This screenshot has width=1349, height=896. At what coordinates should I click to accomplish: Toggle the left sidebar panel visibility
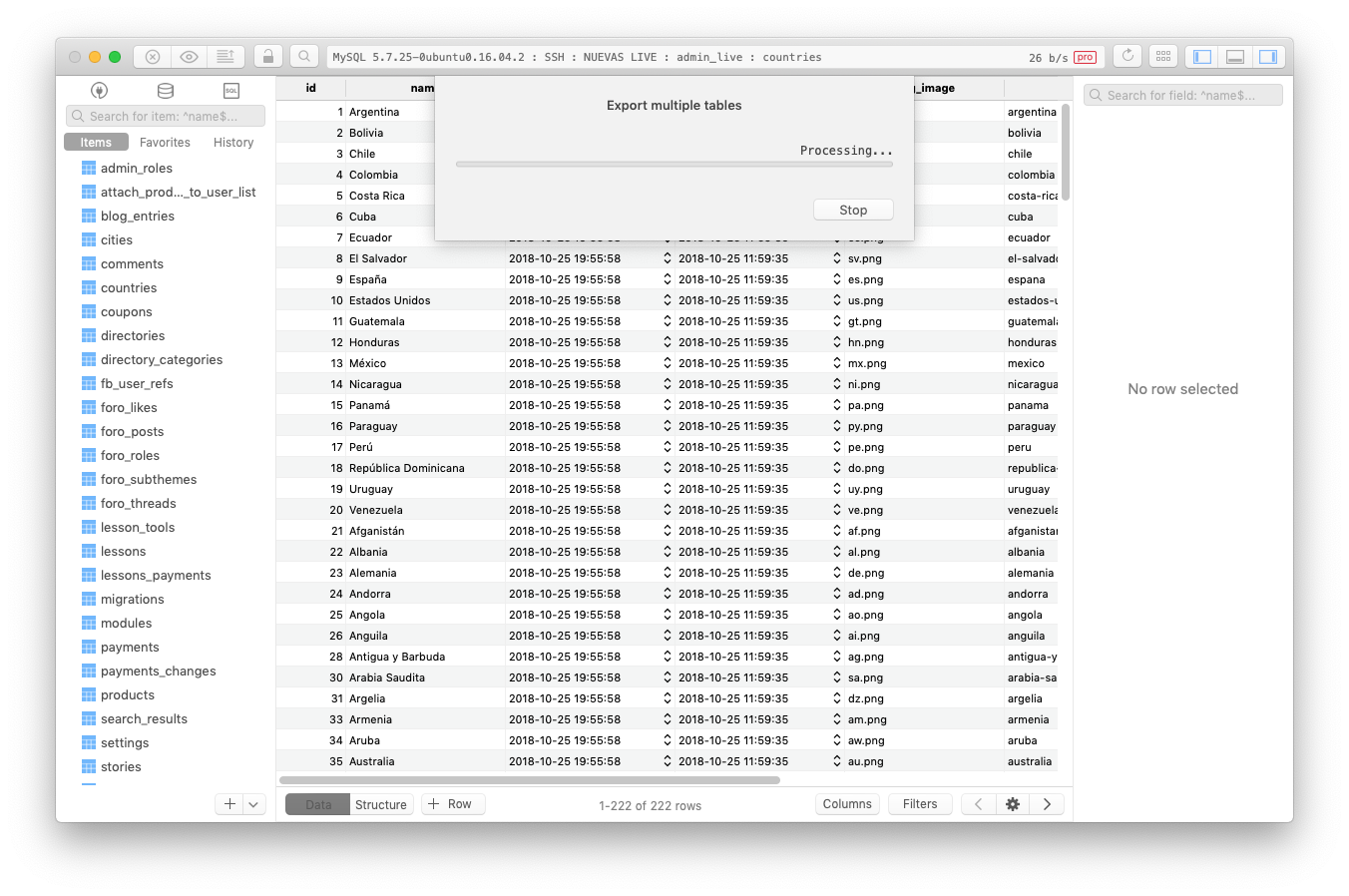click(1200, 57)
